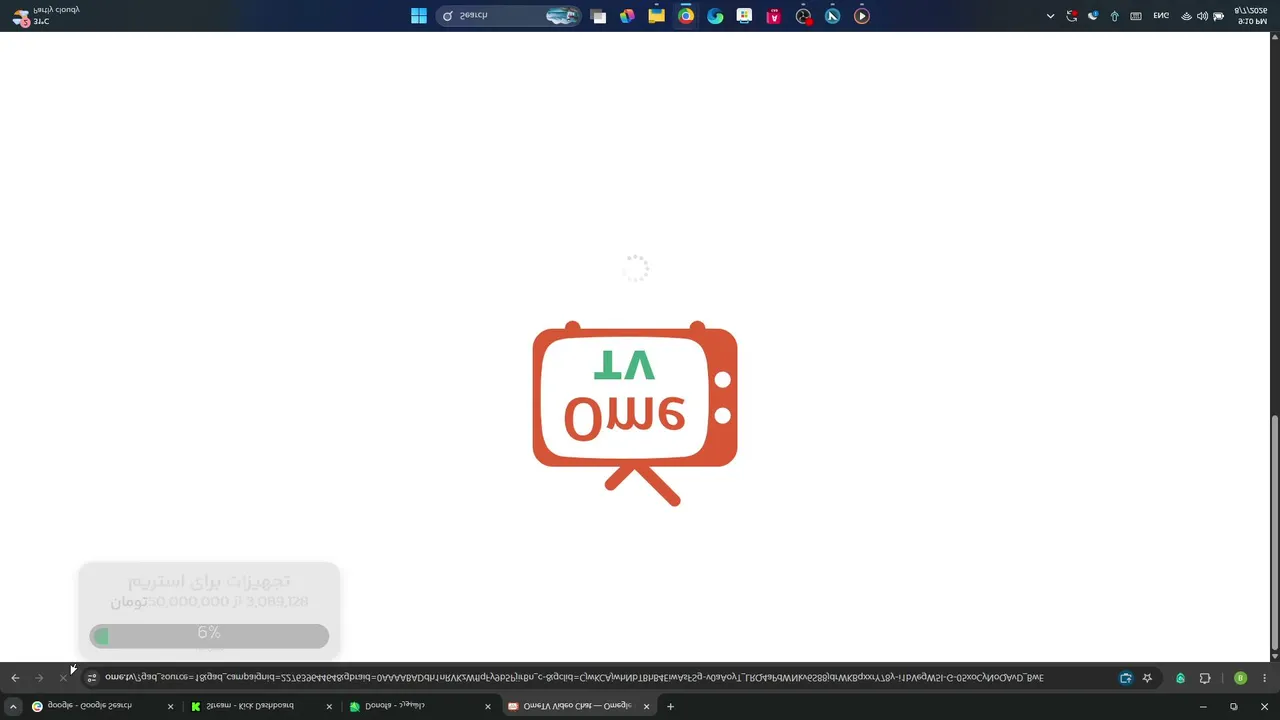
Task: Open the blue compass app in the taskbar
Action: click(x=832, y=16)
